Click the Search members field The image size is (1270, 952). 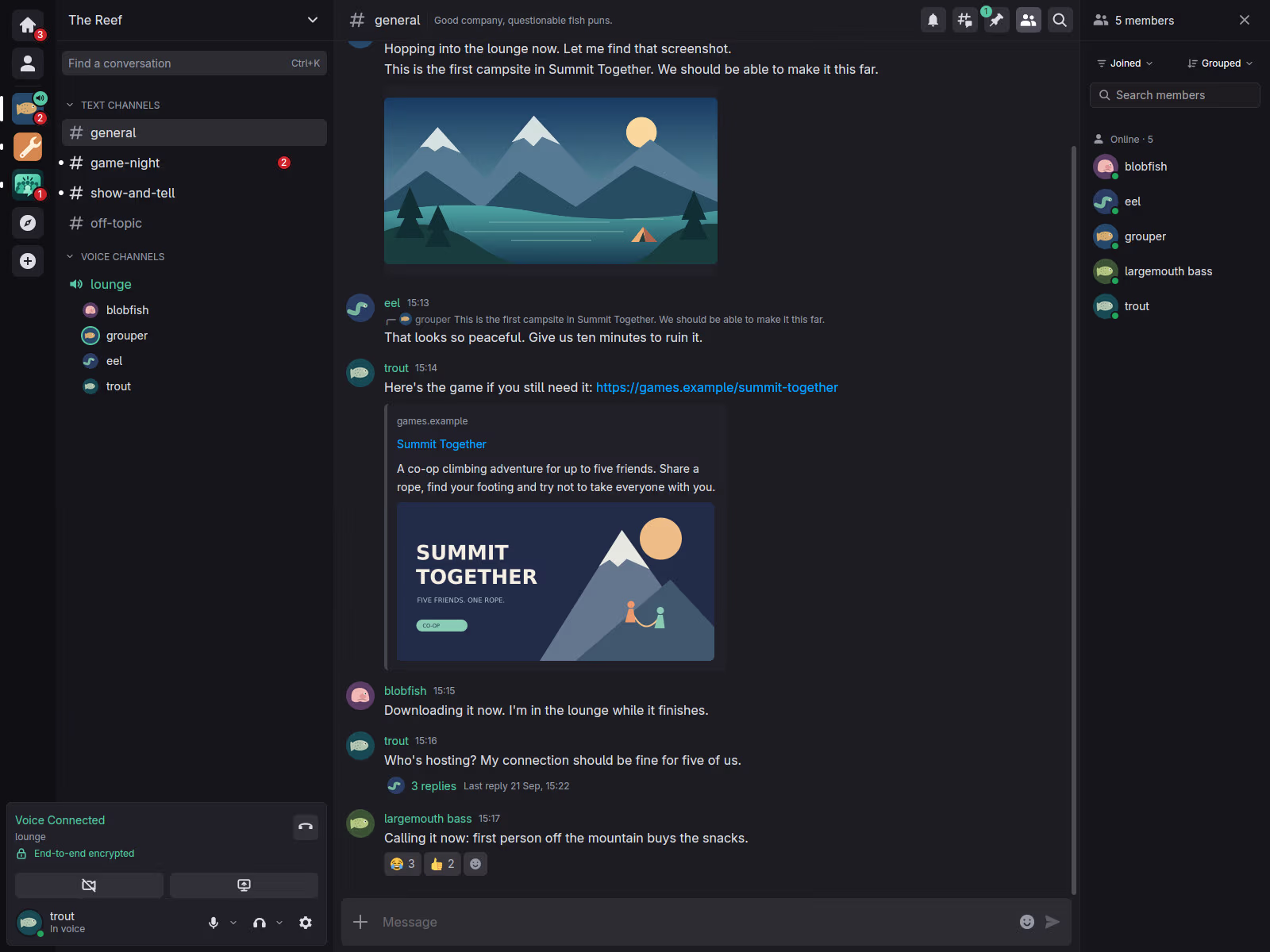tap(1175, 95)
